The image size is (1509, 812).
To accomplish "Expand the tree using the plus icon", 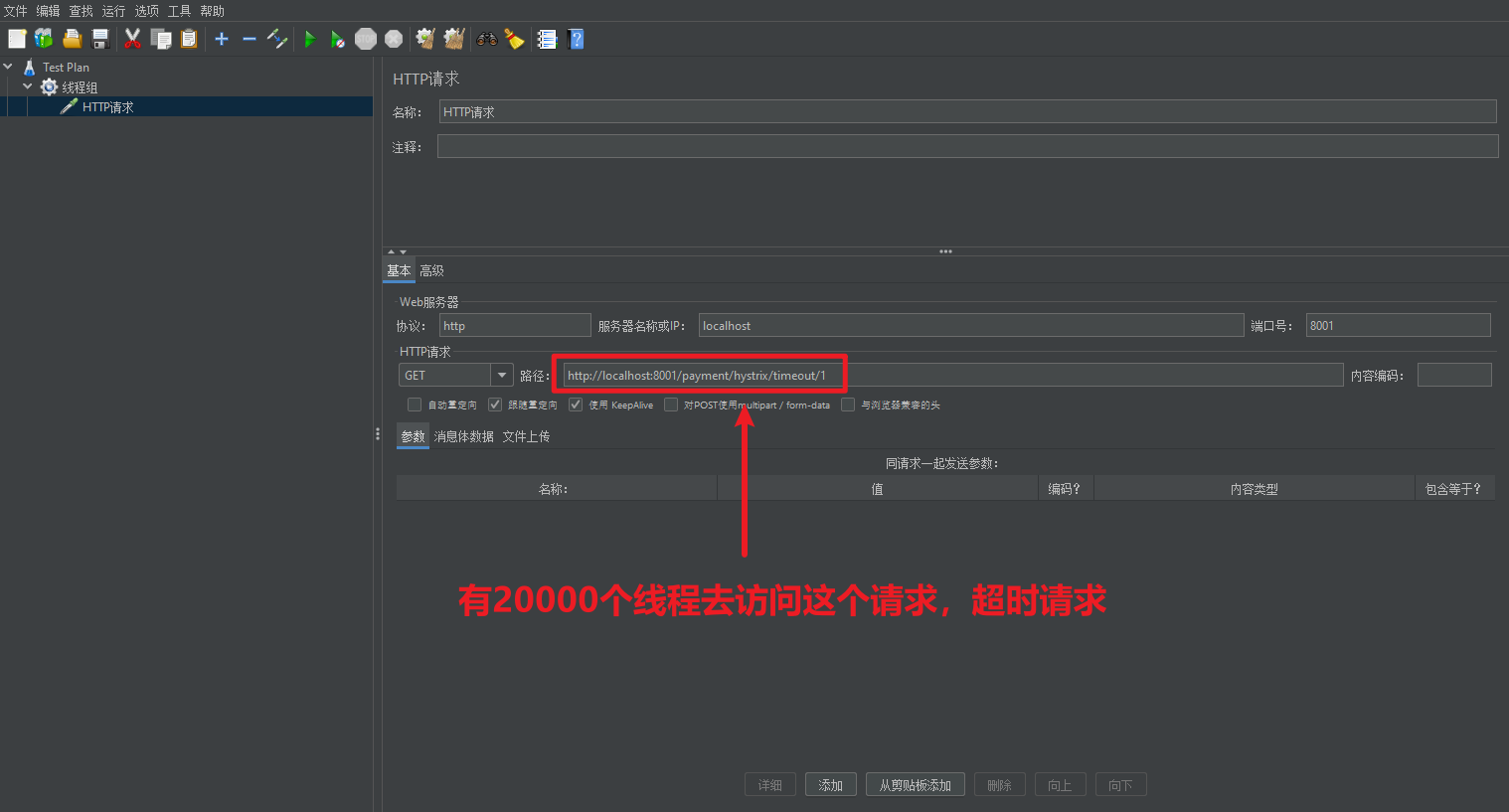I will (x=221, y=39).
